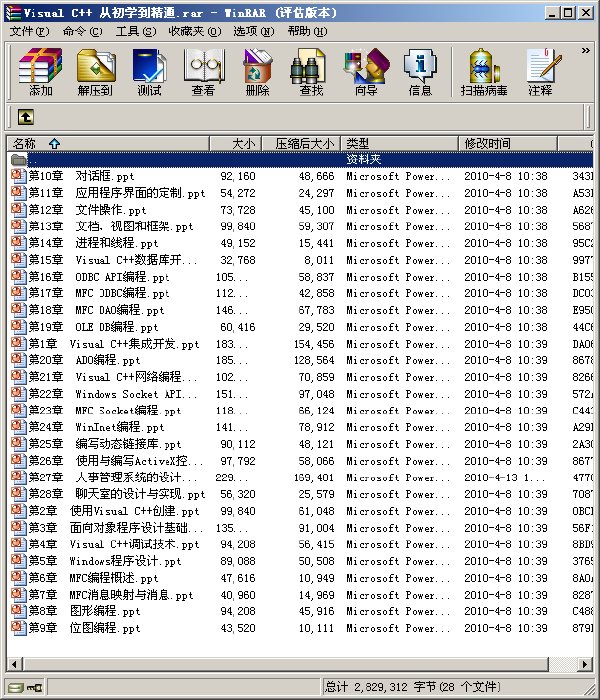Select file 第23章 MFC Socket编程.ppt

click(x=105, y=410)
